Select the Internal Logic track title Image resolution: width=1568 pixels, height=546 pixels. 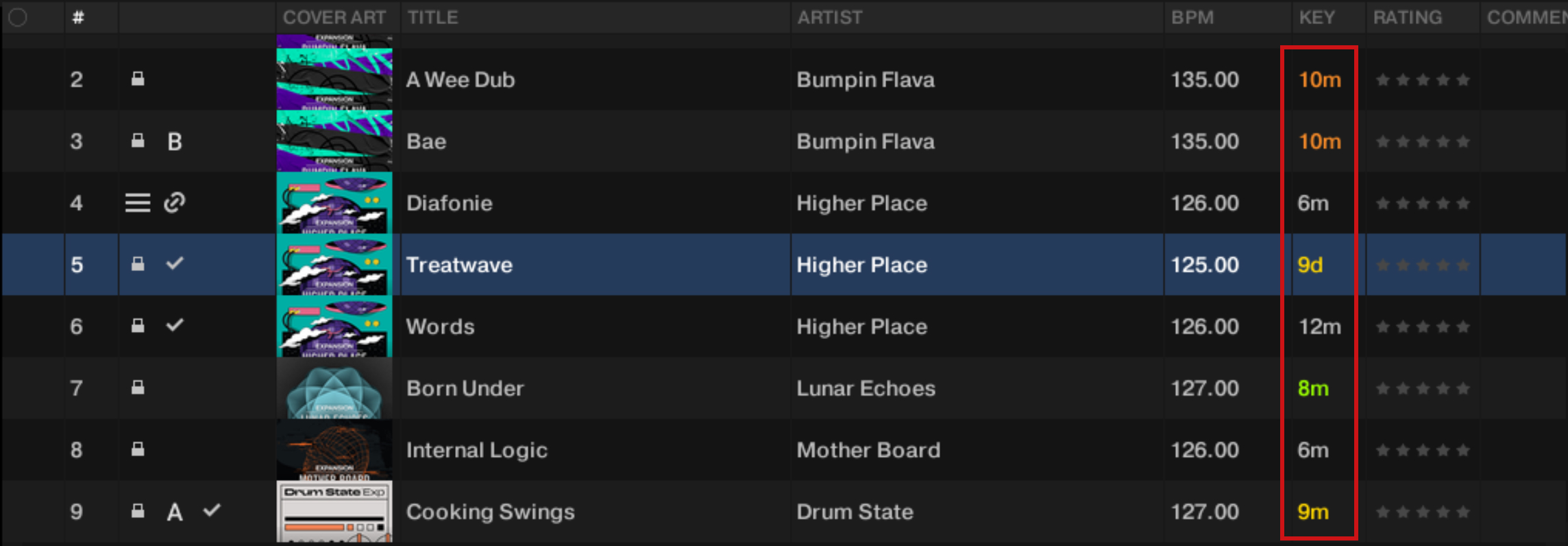[476, 450]
